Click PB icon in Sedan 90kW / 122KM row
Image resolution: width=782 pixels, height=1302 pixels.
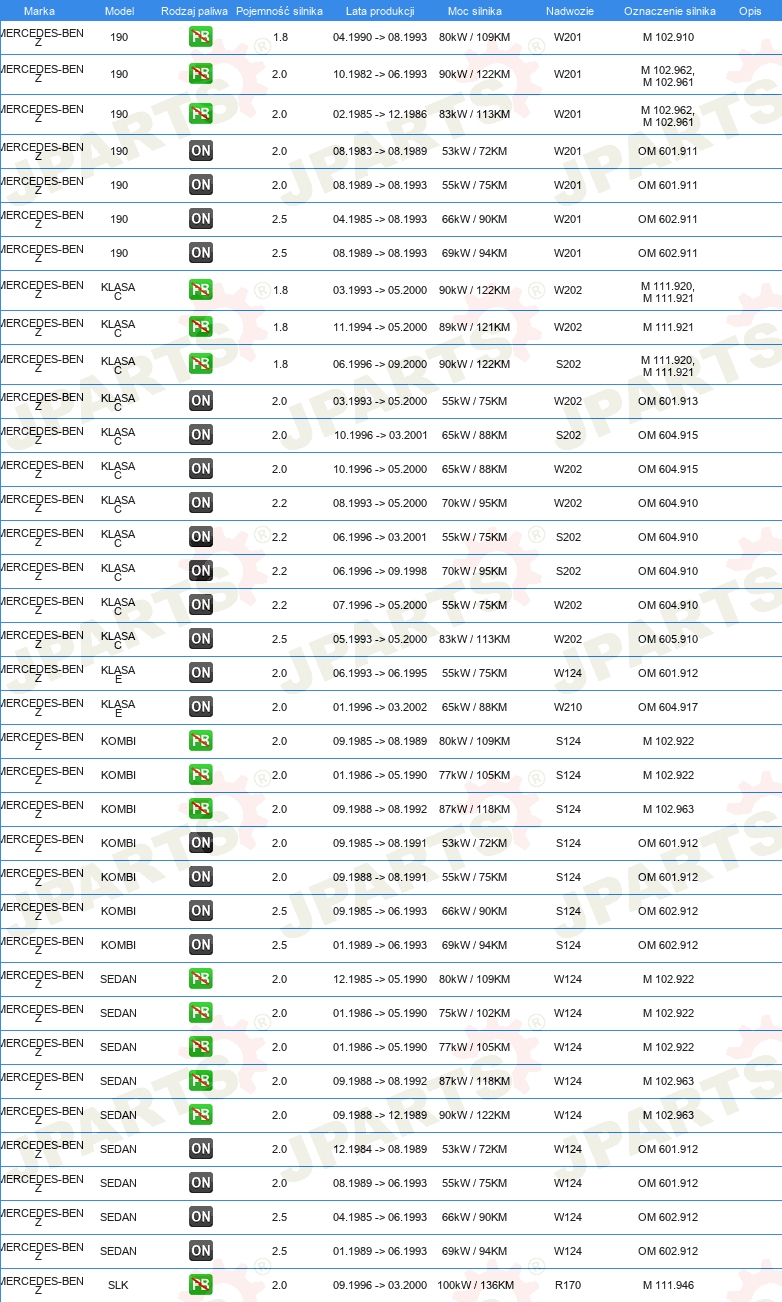[201, 1116]
